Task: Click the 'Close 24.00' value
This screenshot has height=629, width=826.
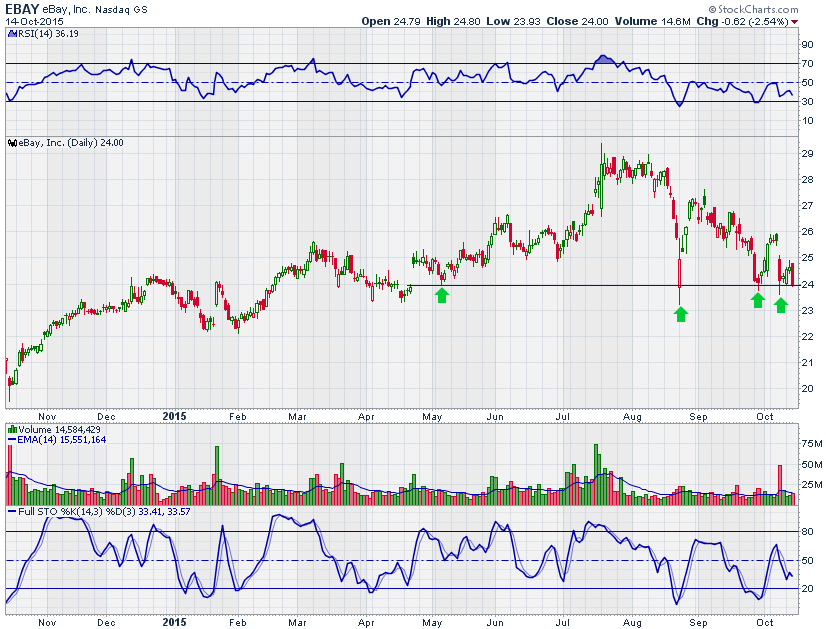Action: pyautogui.click(x=577, y=22)
